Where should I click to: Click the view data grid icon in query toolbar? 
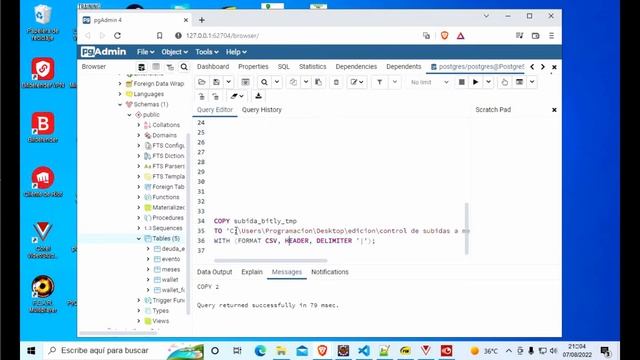245,82
